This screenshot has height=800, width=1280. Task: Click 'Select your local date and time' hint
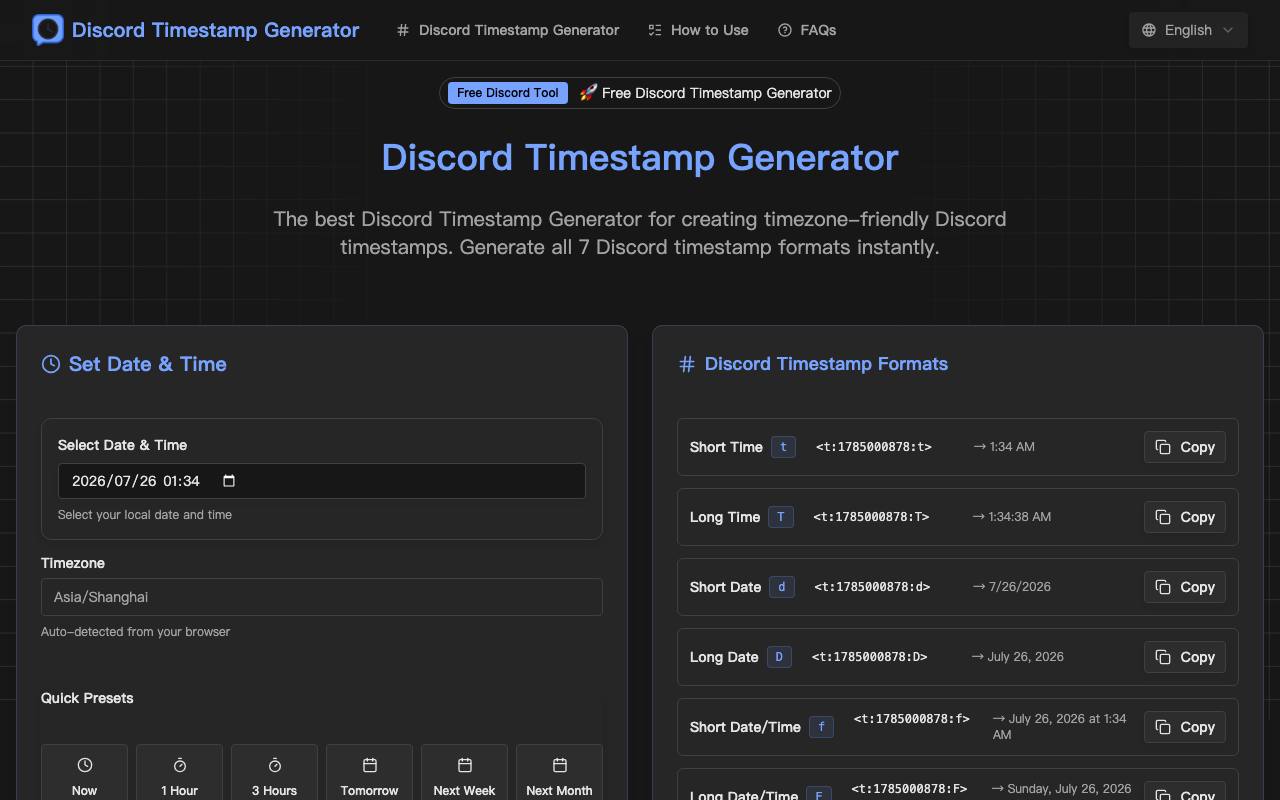coord(145,515)
